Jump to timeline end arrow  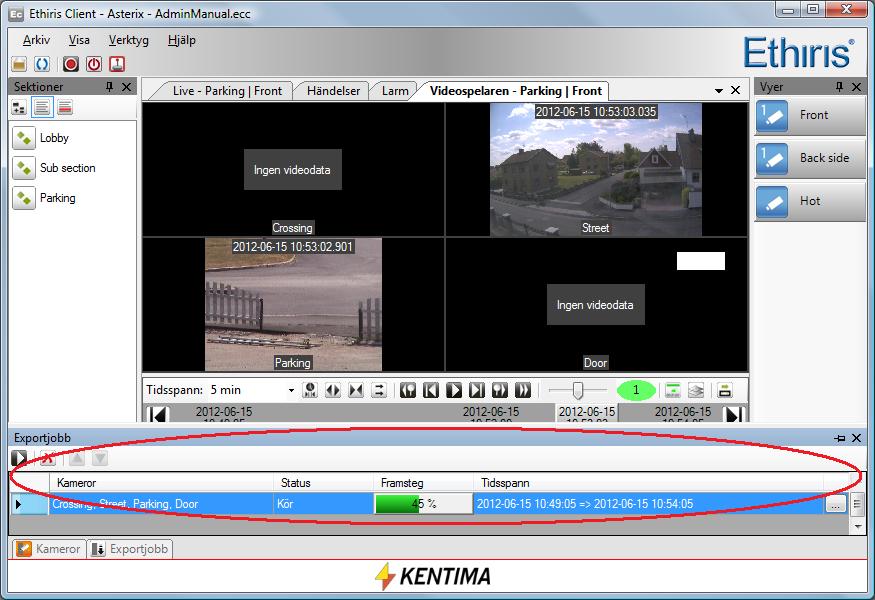coord(733,414)
